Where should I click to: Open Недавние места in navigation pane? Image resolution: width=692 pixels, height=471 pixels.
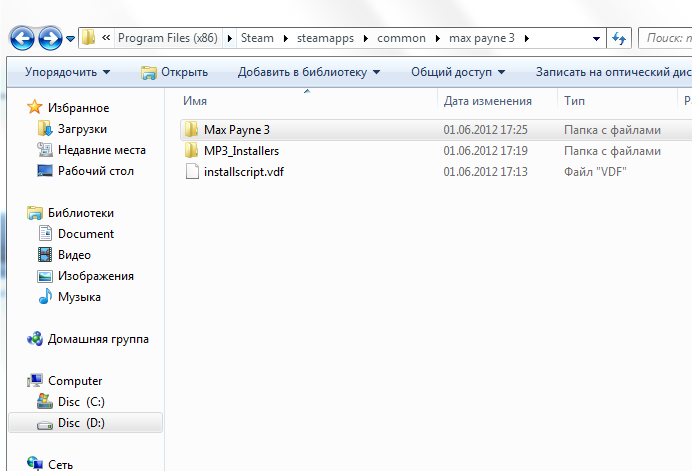(x=102, y=150)
